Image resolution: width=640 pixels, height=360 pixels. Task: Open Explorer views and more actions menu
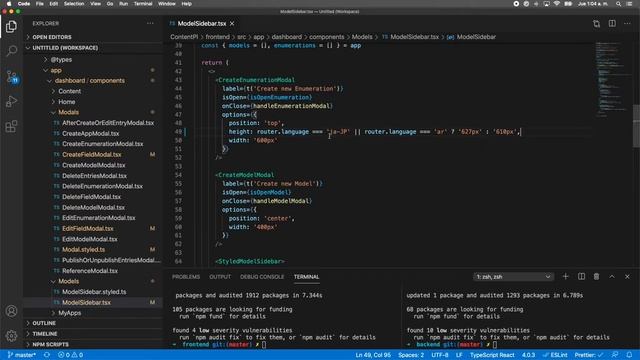click(x=150, y=23)
